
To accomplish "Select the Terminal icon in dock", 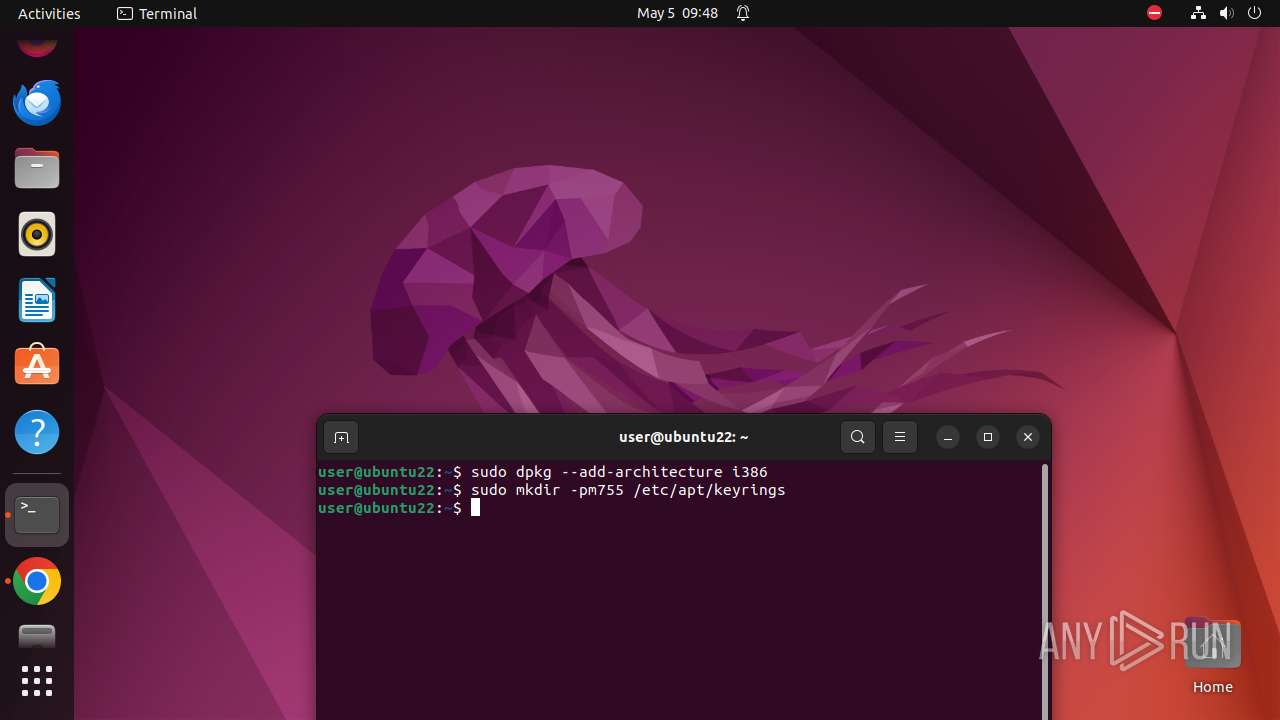I will point(37,515).
